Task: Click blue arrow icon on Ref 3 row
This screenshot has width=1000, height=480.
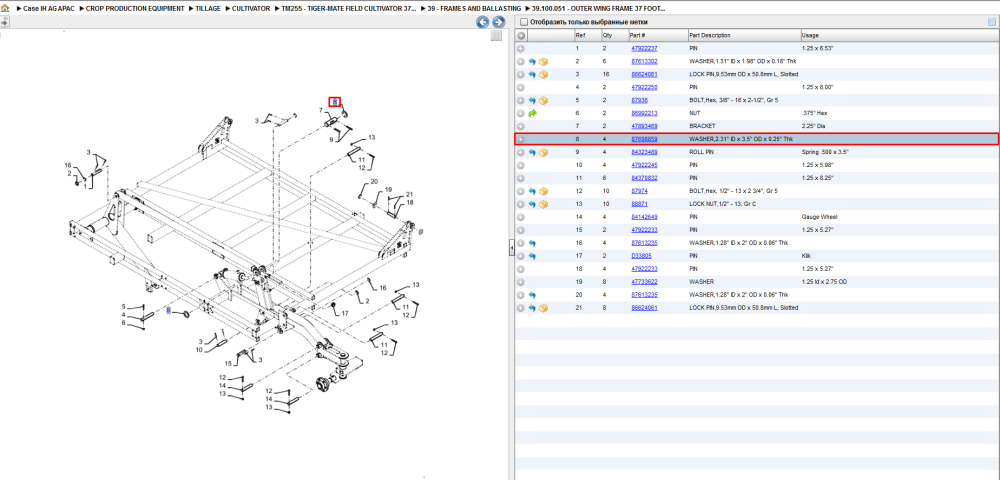Action: click(x=533, y=75)
